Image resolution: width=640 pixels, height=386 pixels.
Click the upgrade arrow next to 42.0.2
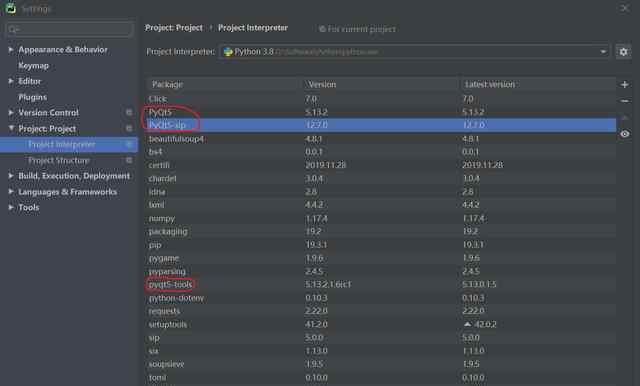(467, 324)
